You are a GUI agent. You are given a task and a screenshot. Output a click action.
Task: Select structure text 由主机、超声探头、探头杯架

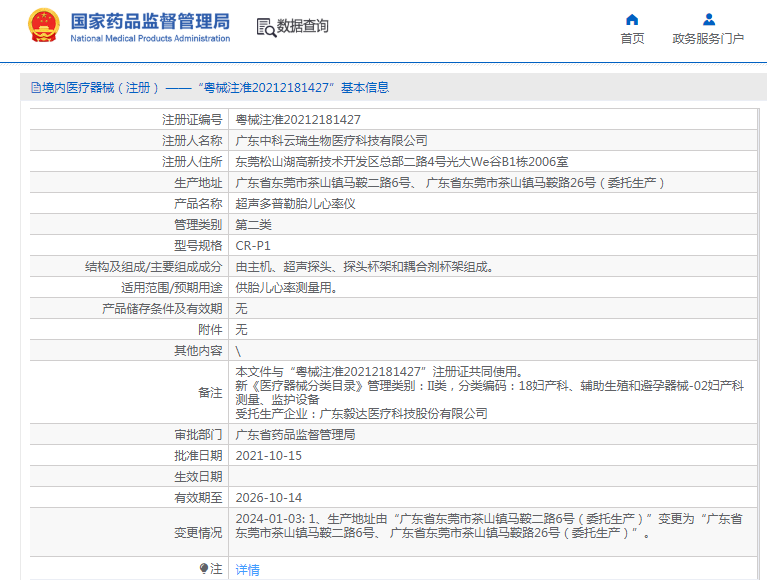[x=364, y=267]
